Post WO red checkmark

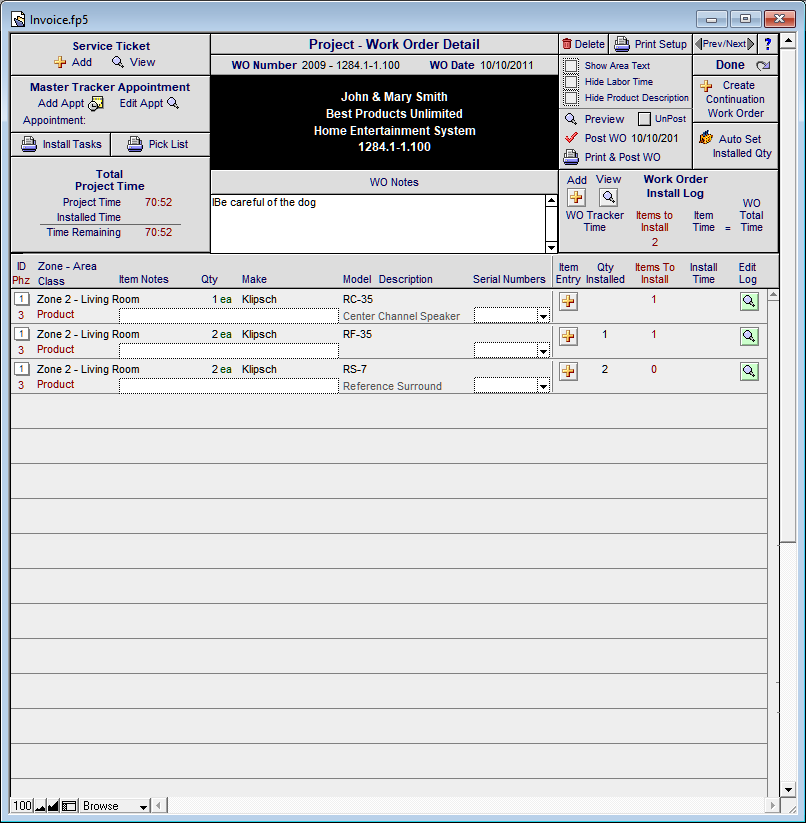coord(571,138)
